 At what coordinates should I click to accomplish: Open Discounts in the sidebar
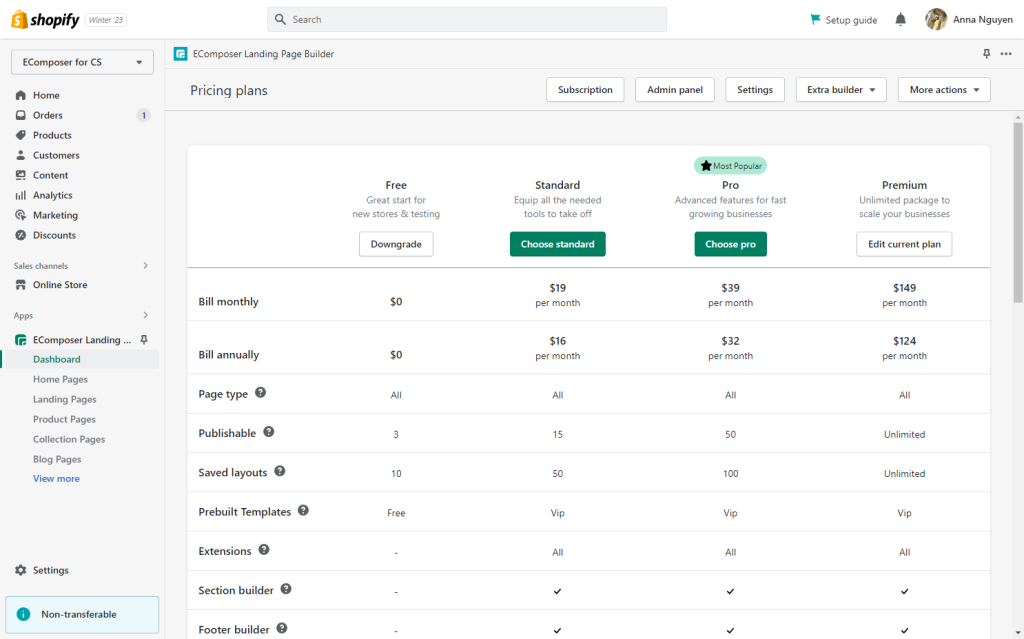tap(54, 235)
